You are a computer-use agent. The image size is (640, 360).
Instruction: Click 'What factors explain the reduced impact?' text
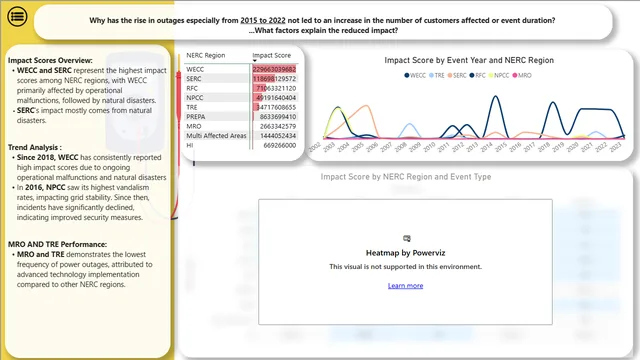tap(323, 31)
